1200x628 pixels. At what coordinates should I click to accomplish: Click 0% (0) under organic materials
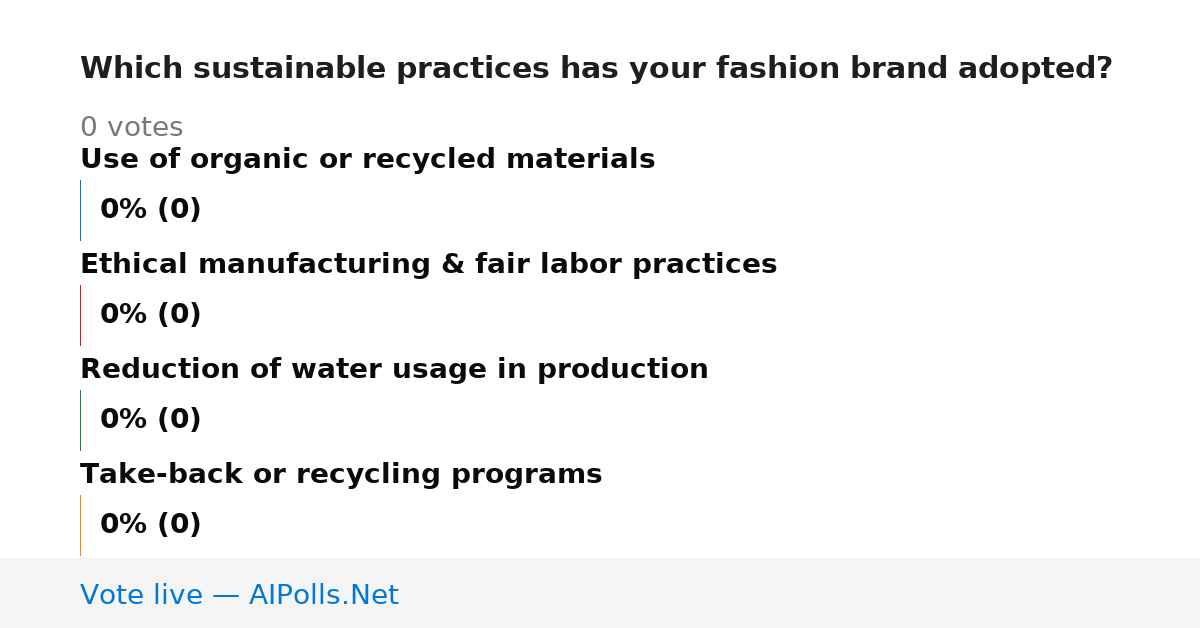click(x=150, y=210)
